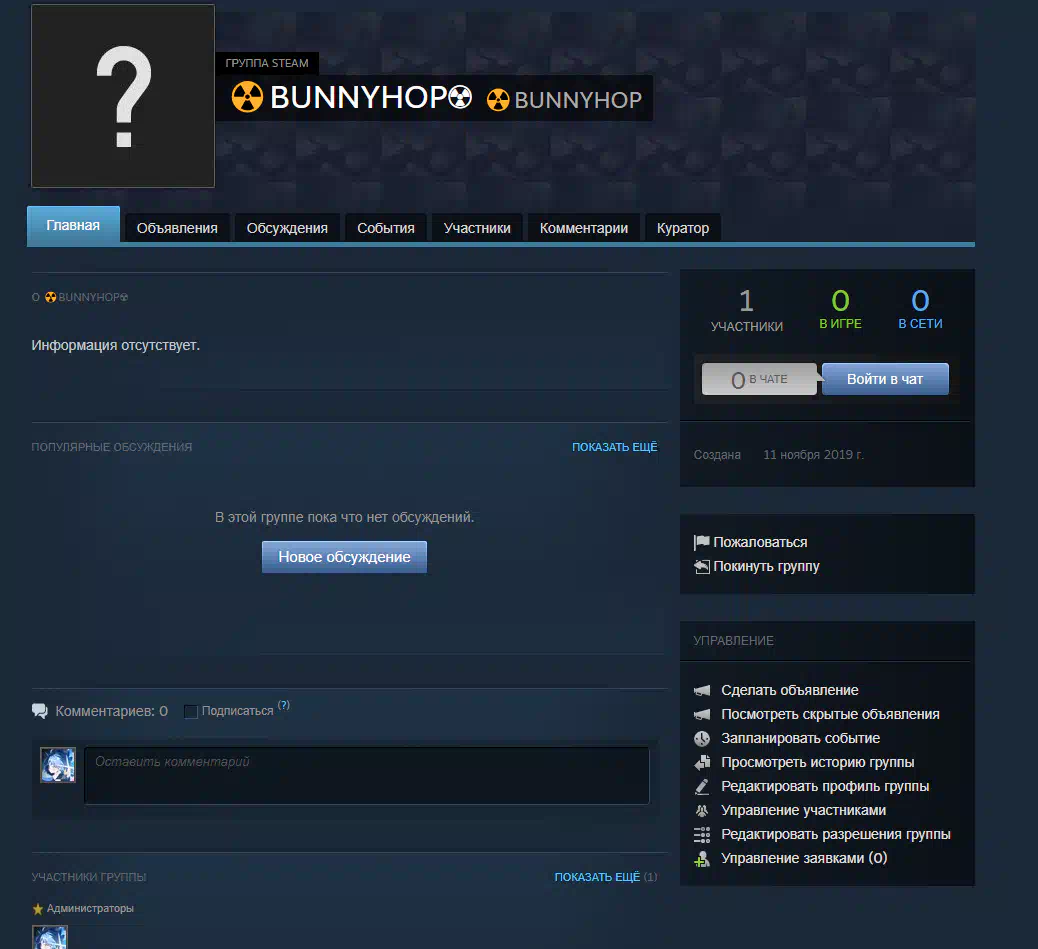Click the megaphone icon beside Посмотреть скрытые объявления
Image resolution: width=1038 pixels, height=949 pixels.
pyautogui.click(x=702, y=714)
